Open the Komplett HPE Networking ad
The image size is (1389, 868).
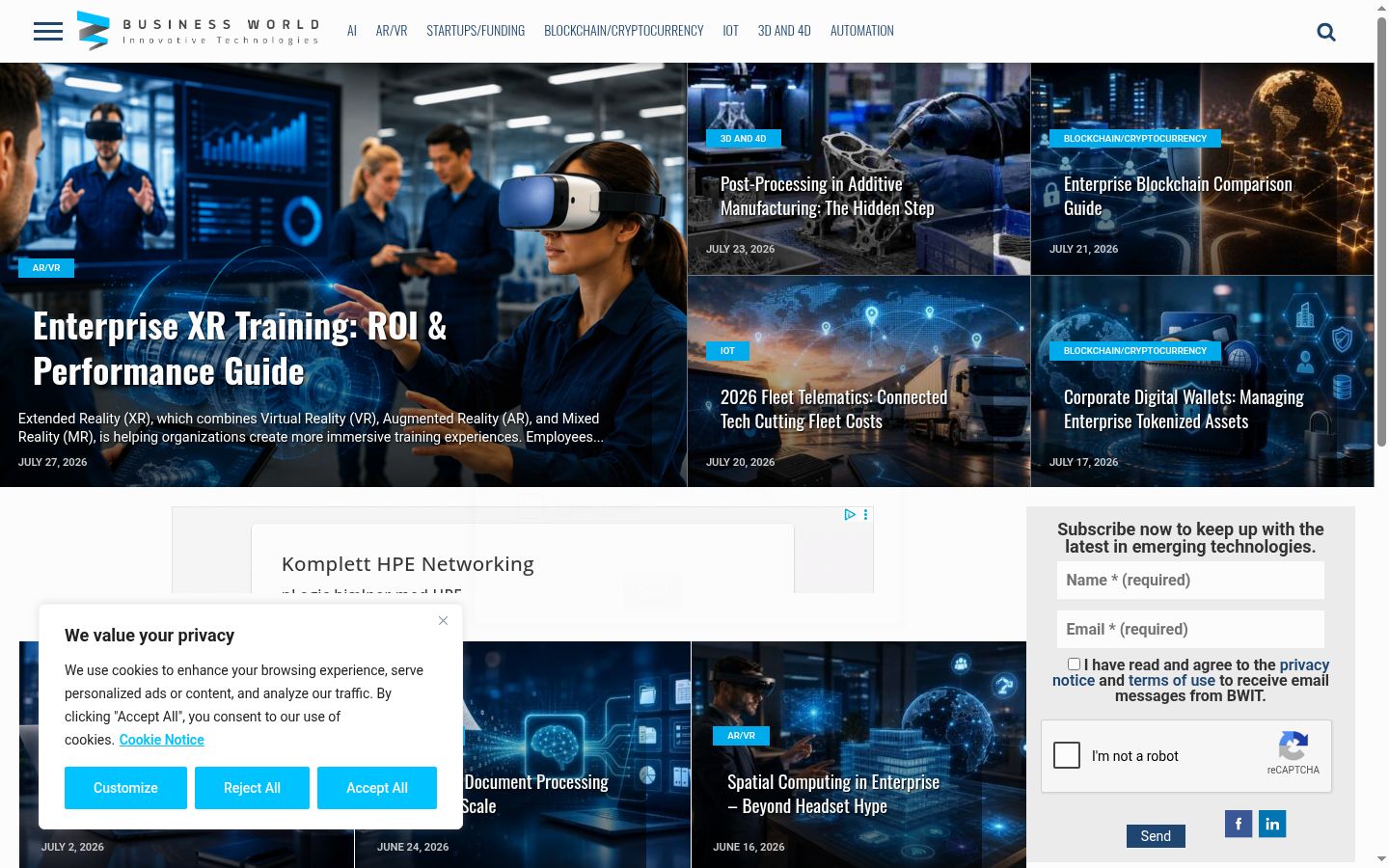[x=408, y=564]
